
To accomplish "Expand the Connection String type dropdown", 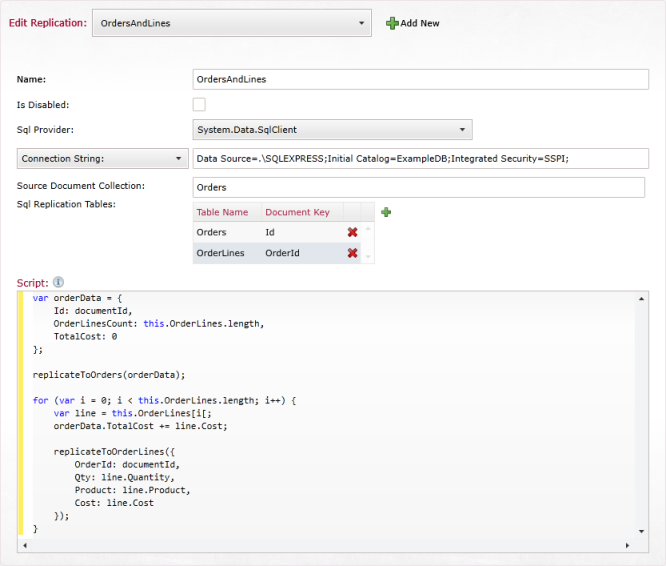I will [102, 158].
